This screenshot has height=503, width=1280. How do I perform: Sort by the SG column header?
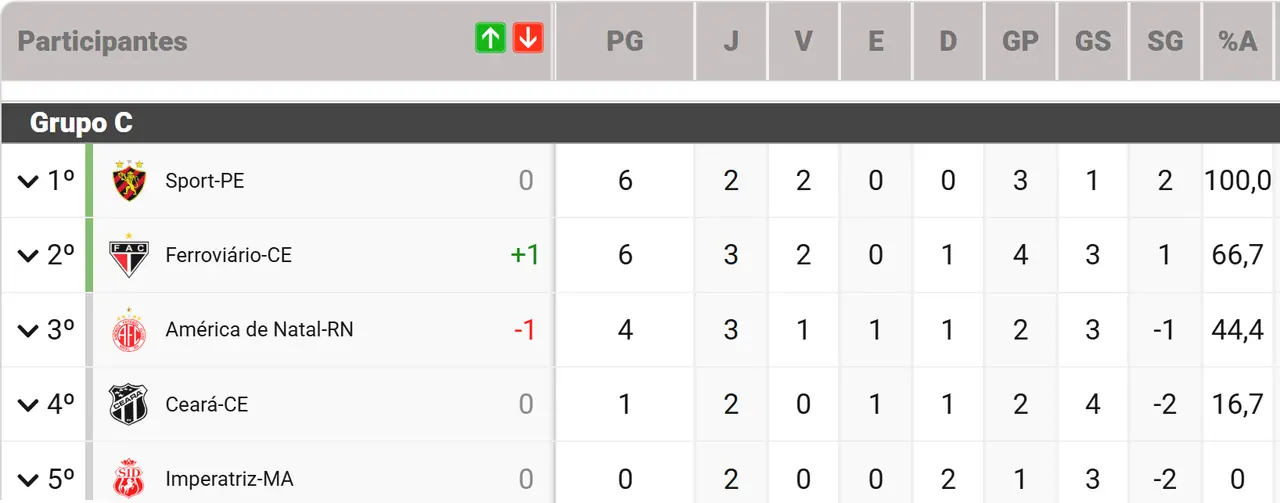pyautogui.click(x=1165, y=41)
